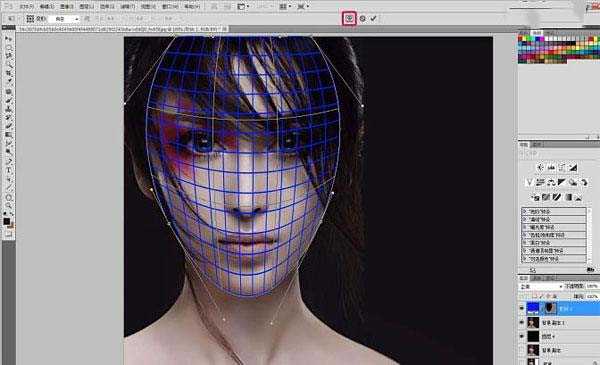This screenshot has width=600, height=365.
Task: Open the Arrange Documents dropdown
Action: [x=284, y=7]
